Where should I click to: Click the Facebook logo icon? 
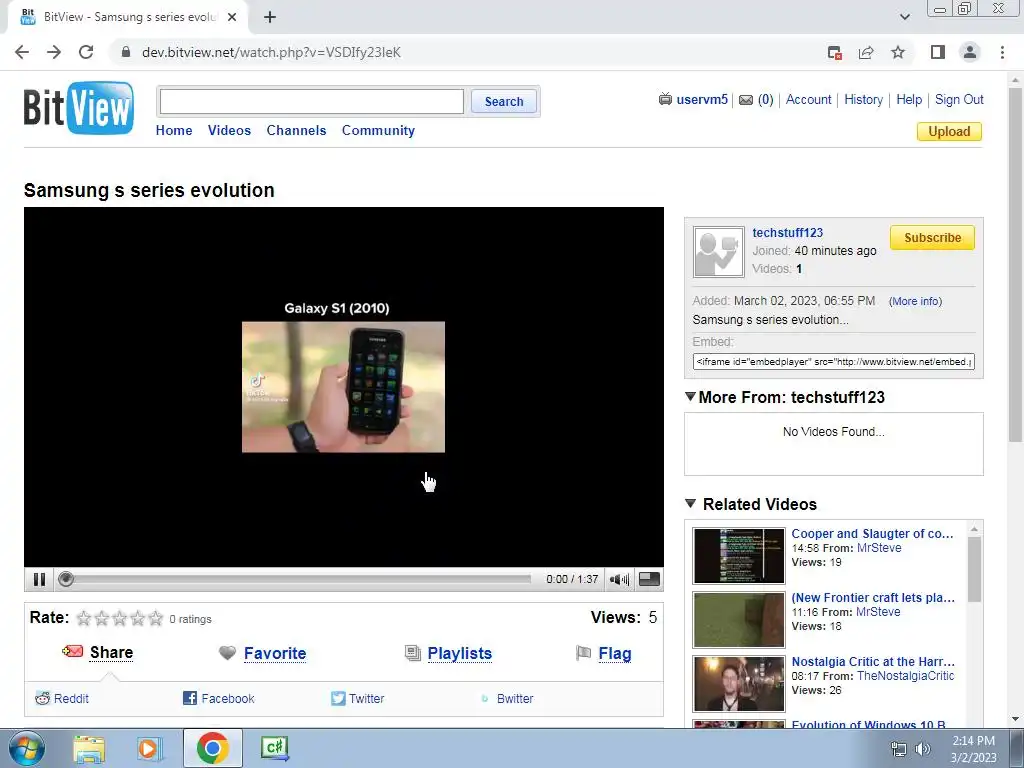[190, 698]
